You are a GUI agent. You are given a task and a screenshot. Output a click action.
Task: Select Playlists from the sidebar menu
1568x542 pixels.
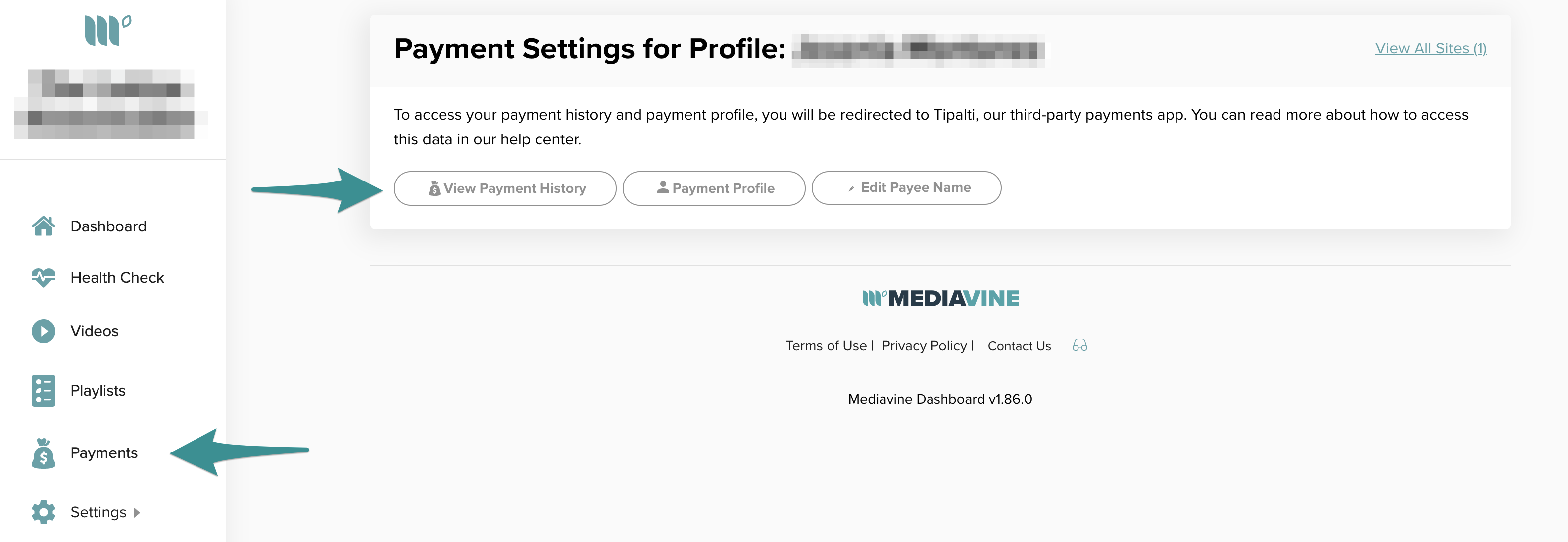[98, 390]
